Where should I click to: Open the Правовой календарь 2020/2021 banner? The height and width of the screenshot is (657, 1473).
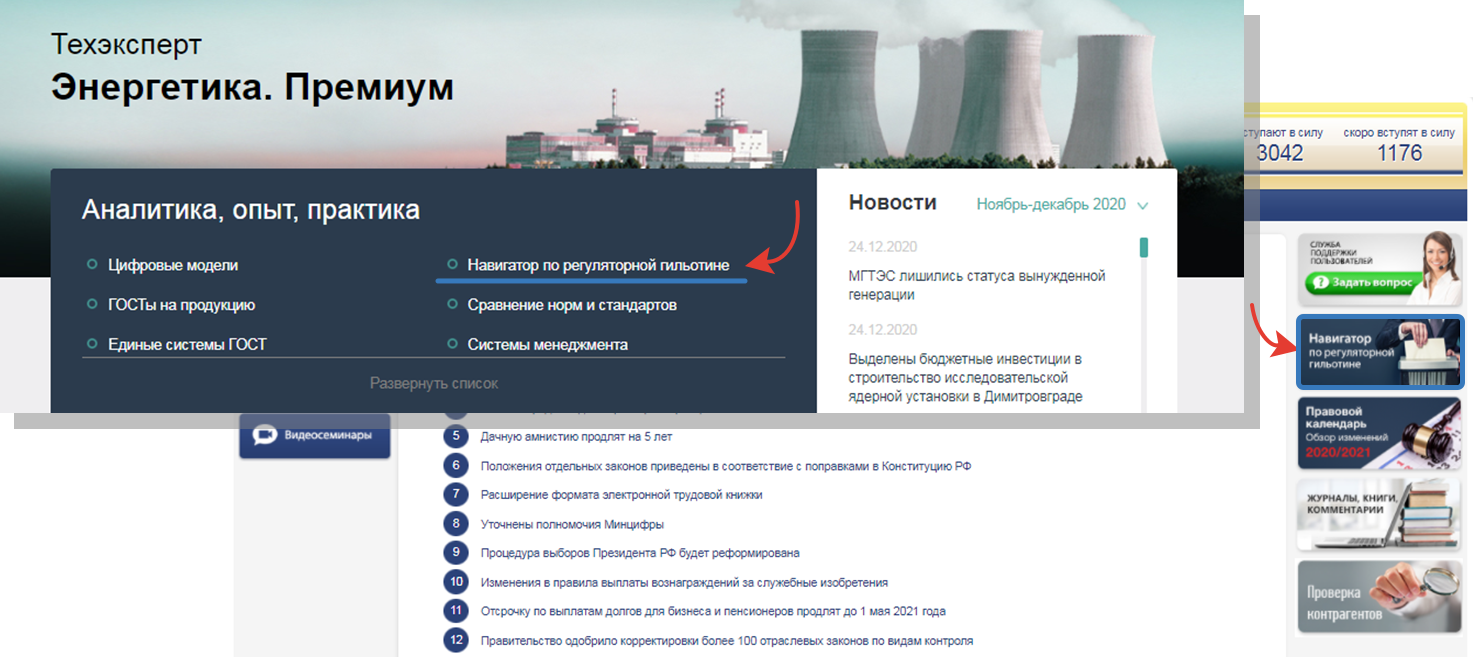[1380, 433]
